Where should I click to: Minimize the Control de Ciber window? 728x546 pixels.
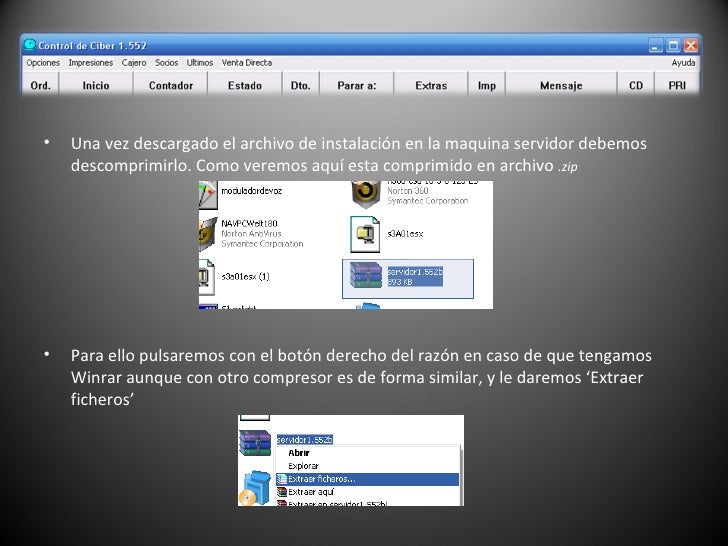click(656, 46)
